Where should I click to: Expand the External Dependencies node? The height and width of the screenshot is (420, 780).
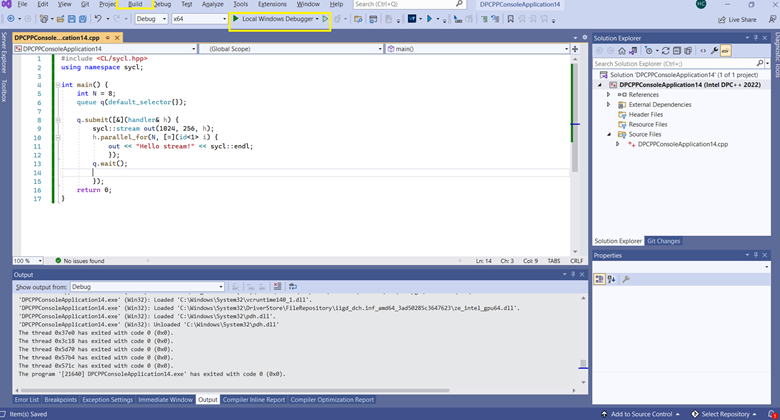(x=608, y=105)
